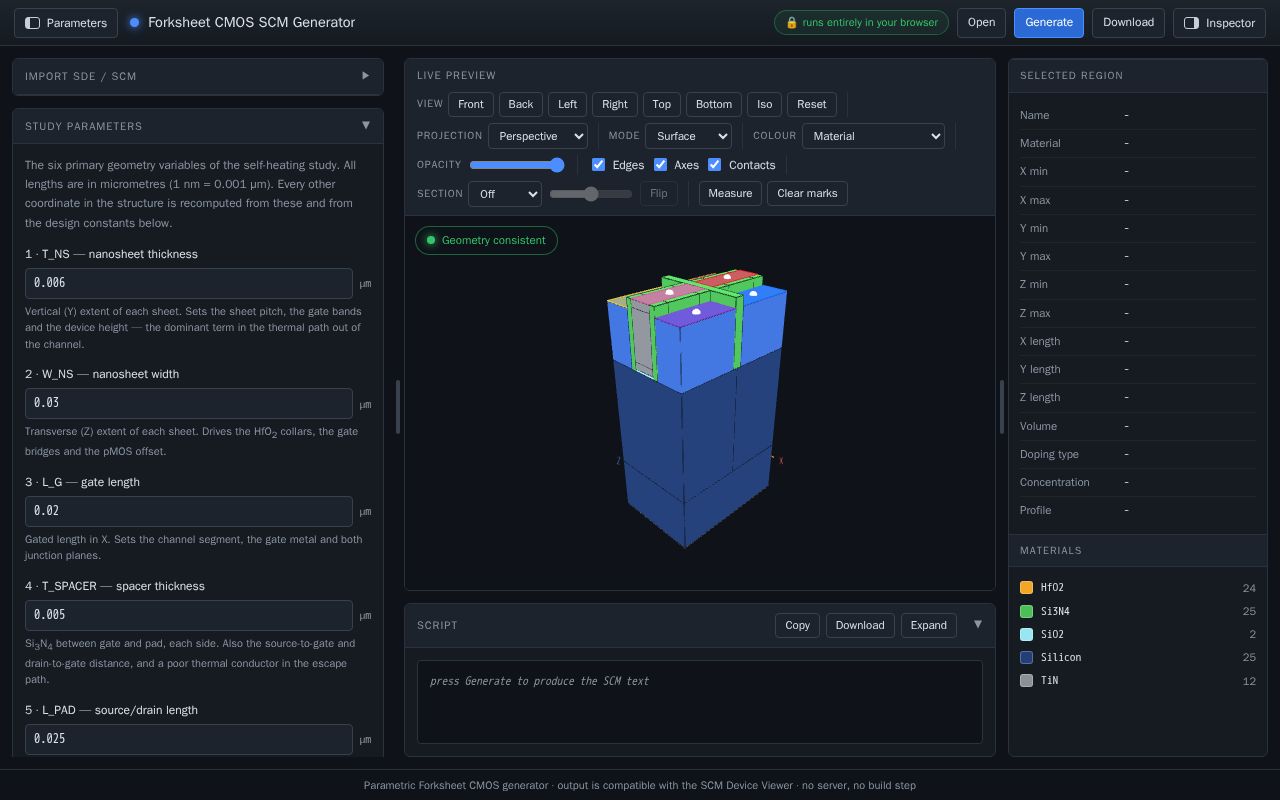1280x800 pixels.
Task: Click the Silicon dark blue swatch
Action: point(1026,657)
